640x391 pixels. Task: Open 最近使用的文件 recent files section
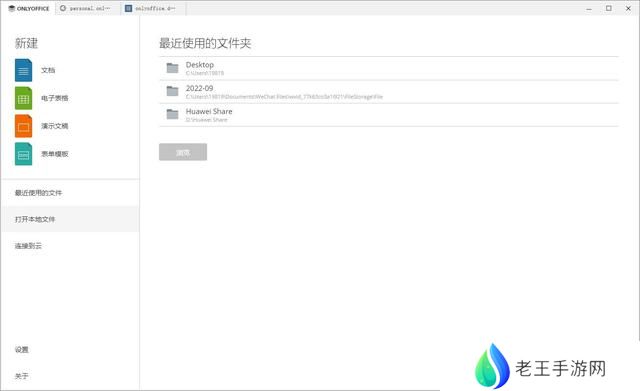(38, 193)
